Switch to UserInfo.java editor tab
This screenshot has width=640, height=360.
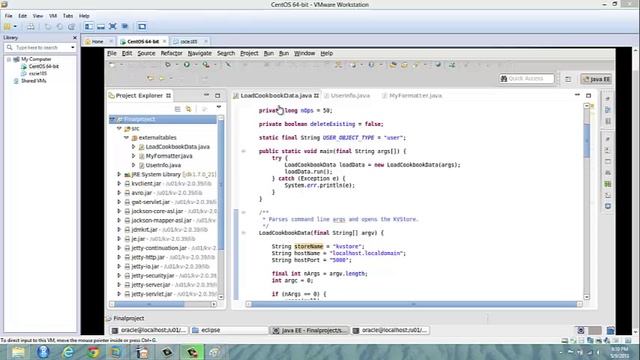[350, 96]
